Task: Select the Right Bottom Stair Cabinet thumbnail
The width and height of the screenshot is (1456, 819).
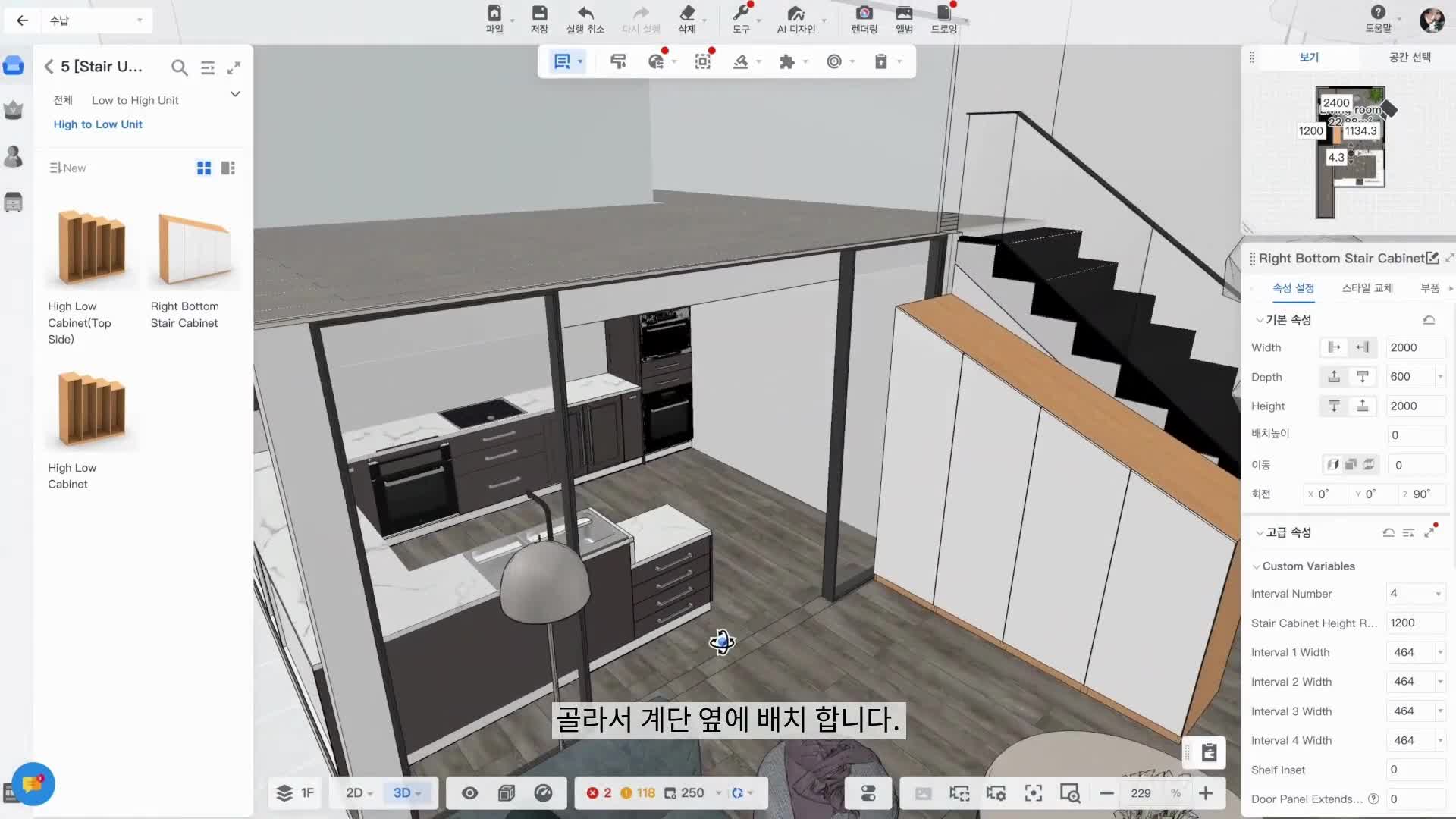Action: [x=194, y=249]
